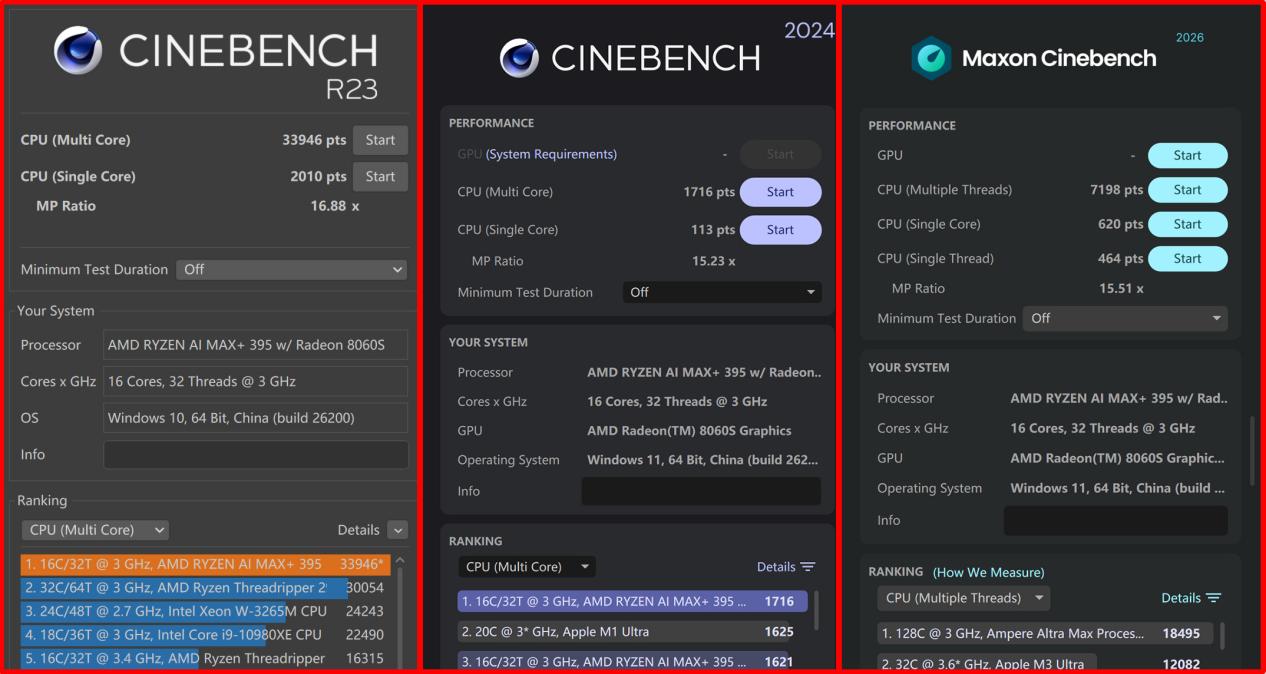Select AMD RYZEN AI MAX+ 395 row in R23 ranking
The width and height of the screenshot is (1266, 674).
(205, 564)
